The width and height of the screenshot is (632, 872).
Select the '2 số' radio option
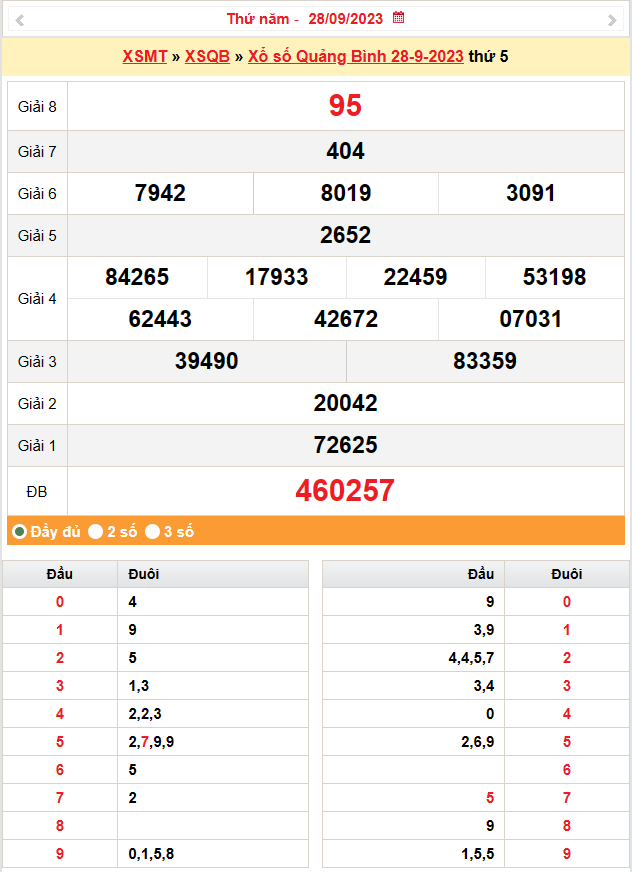coord(96,532)
